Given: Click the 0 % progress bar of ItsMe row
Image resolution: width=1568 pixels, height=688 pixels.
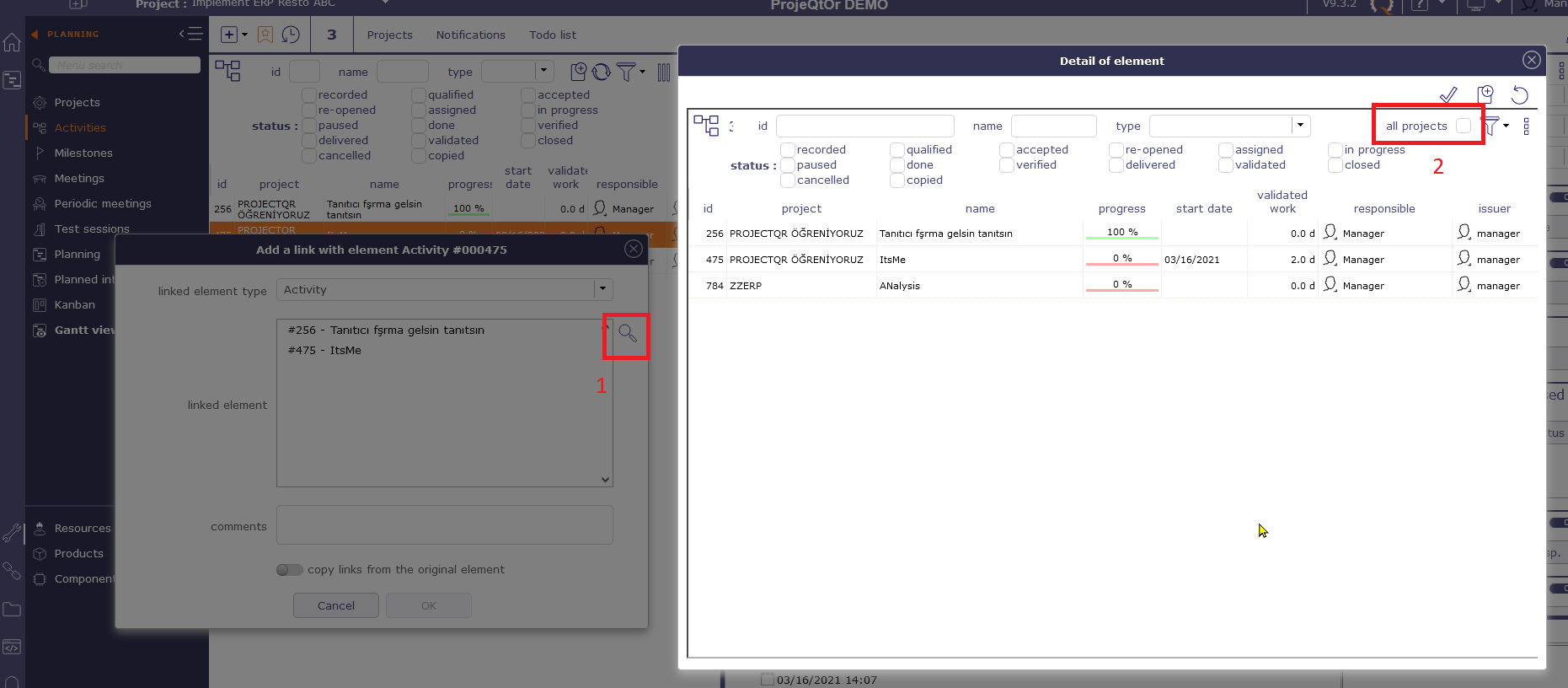Looking at the screenshot, I should click(x=1121, y=259).
